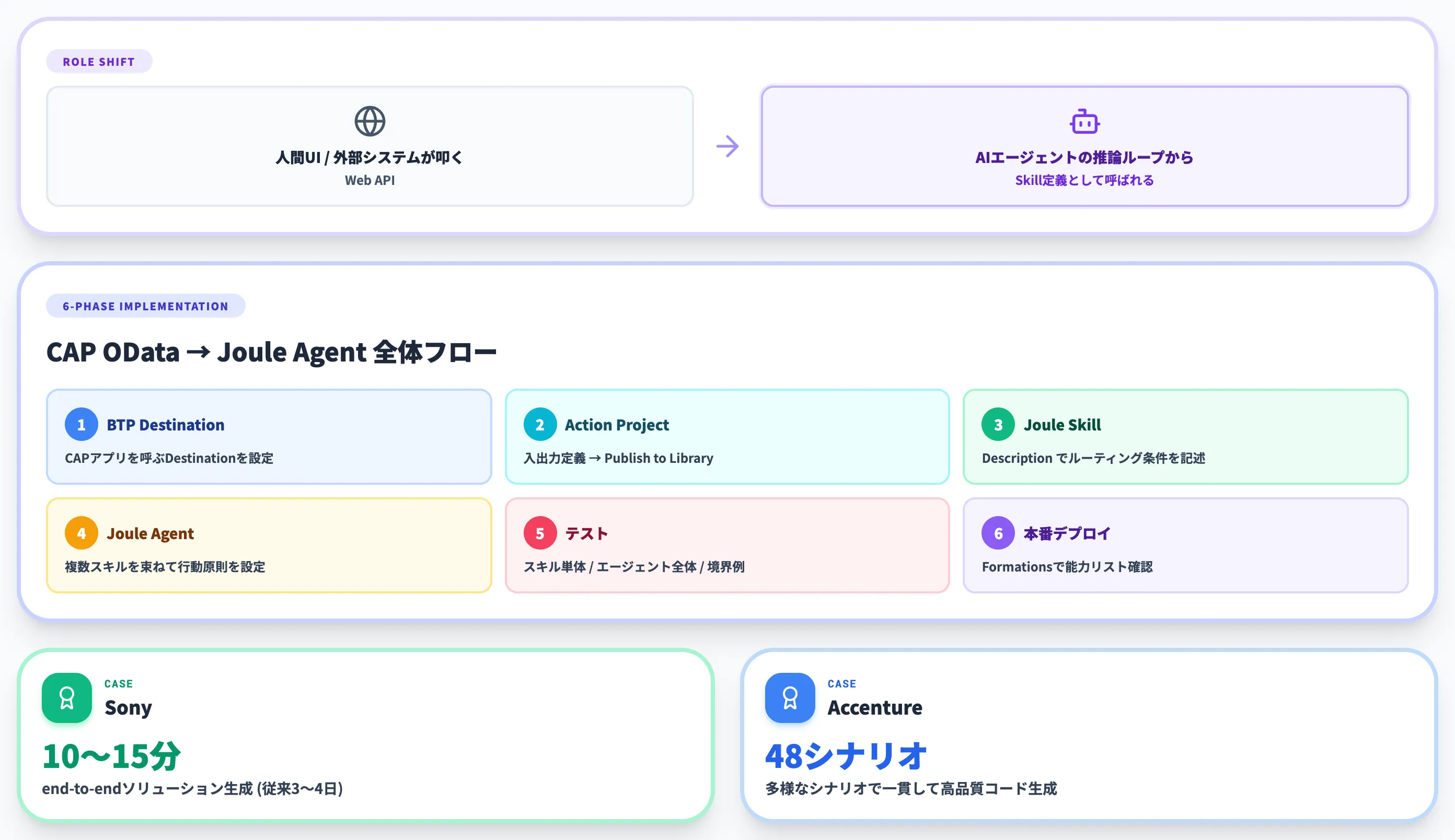Click 複数スキルを束ねて行動原則を設定 description
The image size is (1455, 840).
click(x=165, y=567)
